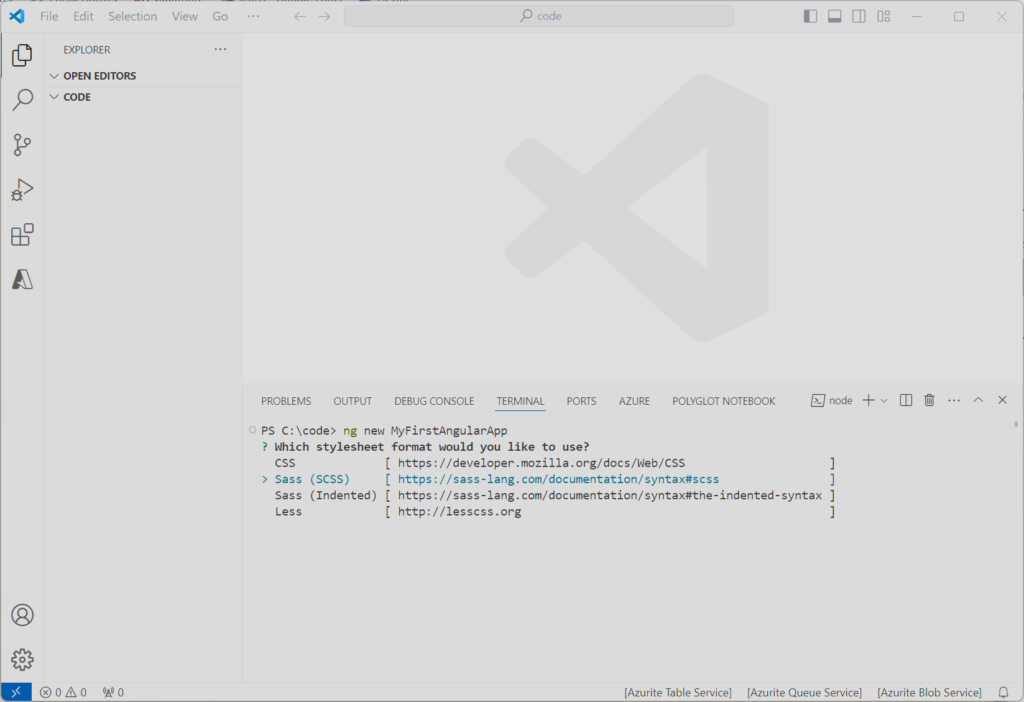The width and height of the screenshot is (1024, 702).
Task: Switch to the Debug Console tab
Action: point(434,401)
